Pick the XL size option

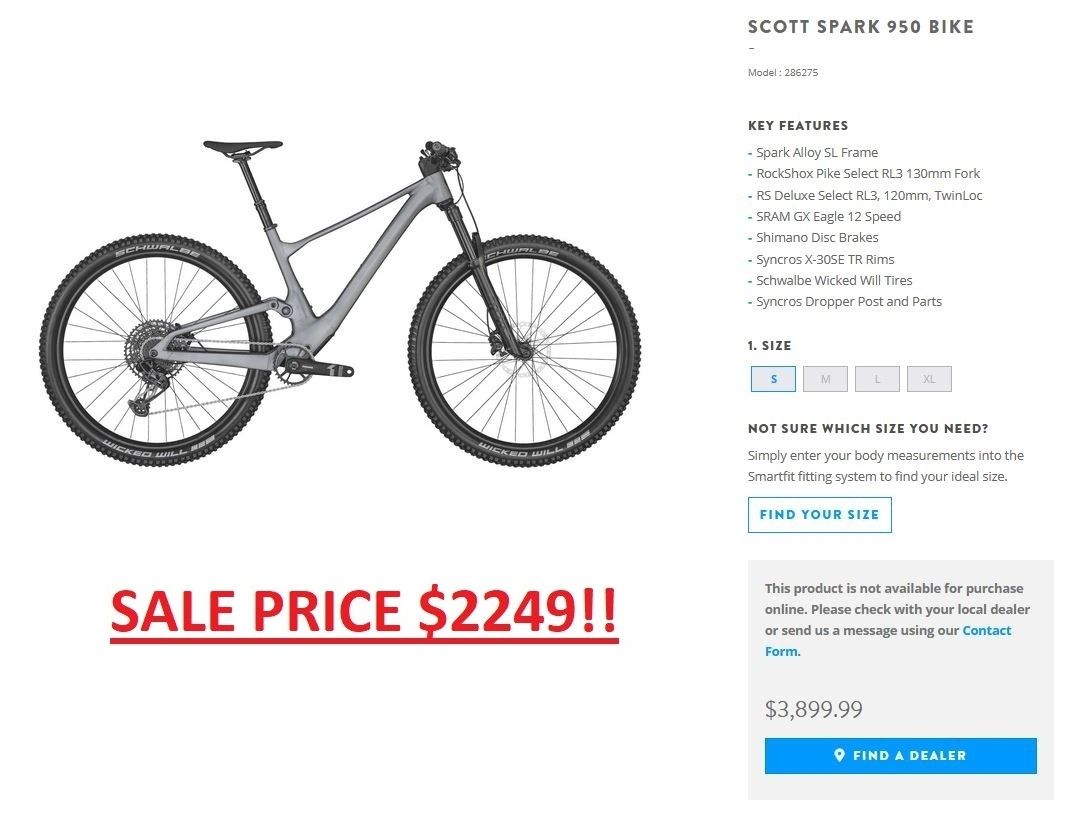[929, 379]
